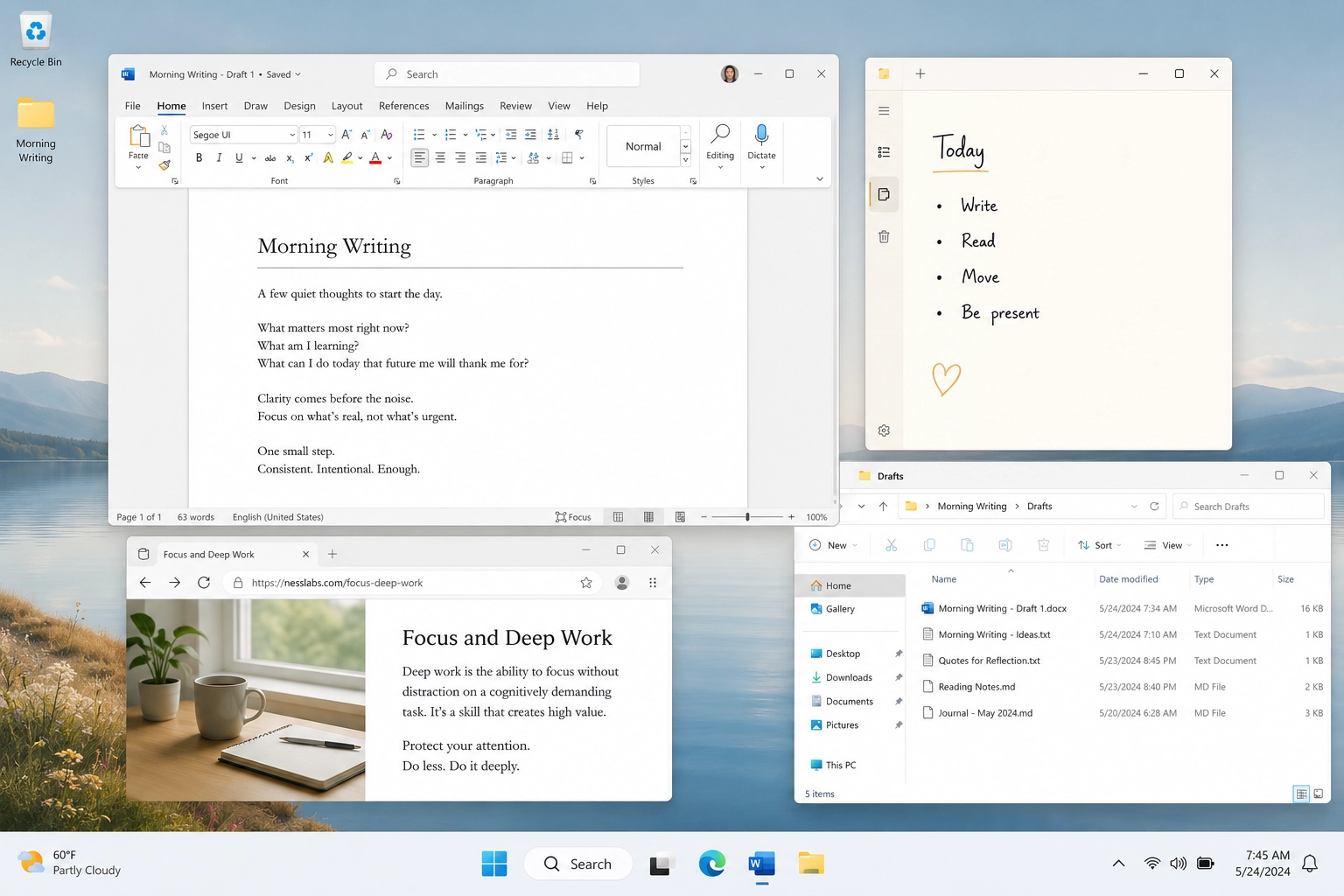Switch to Web Layout view icon in status bar
This screenshot has height=896, width=1344.
click(x=680, y=517)
